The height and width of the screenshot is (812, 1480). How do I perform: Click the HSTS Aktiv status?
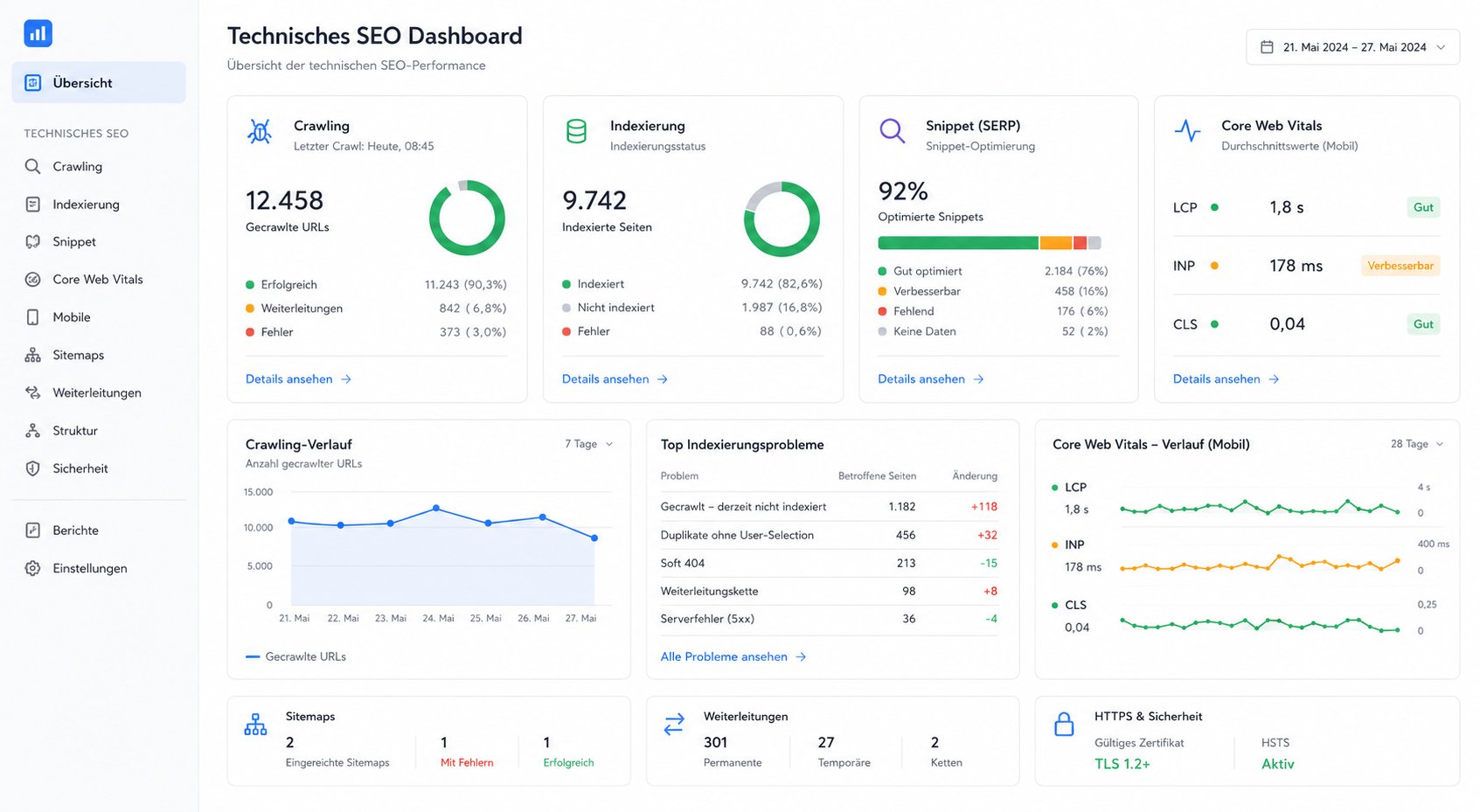coord(1277,764)
